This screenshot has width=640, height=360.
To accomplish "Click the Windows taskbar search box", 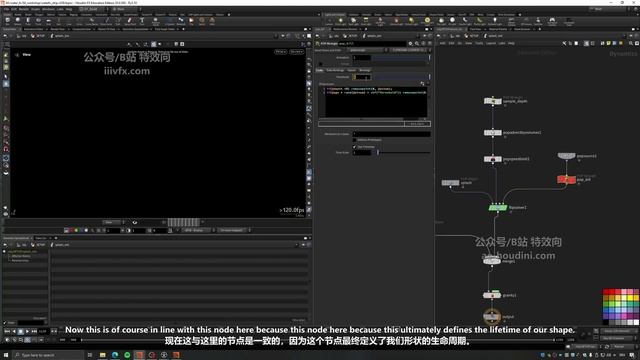I will pos(49,355).
